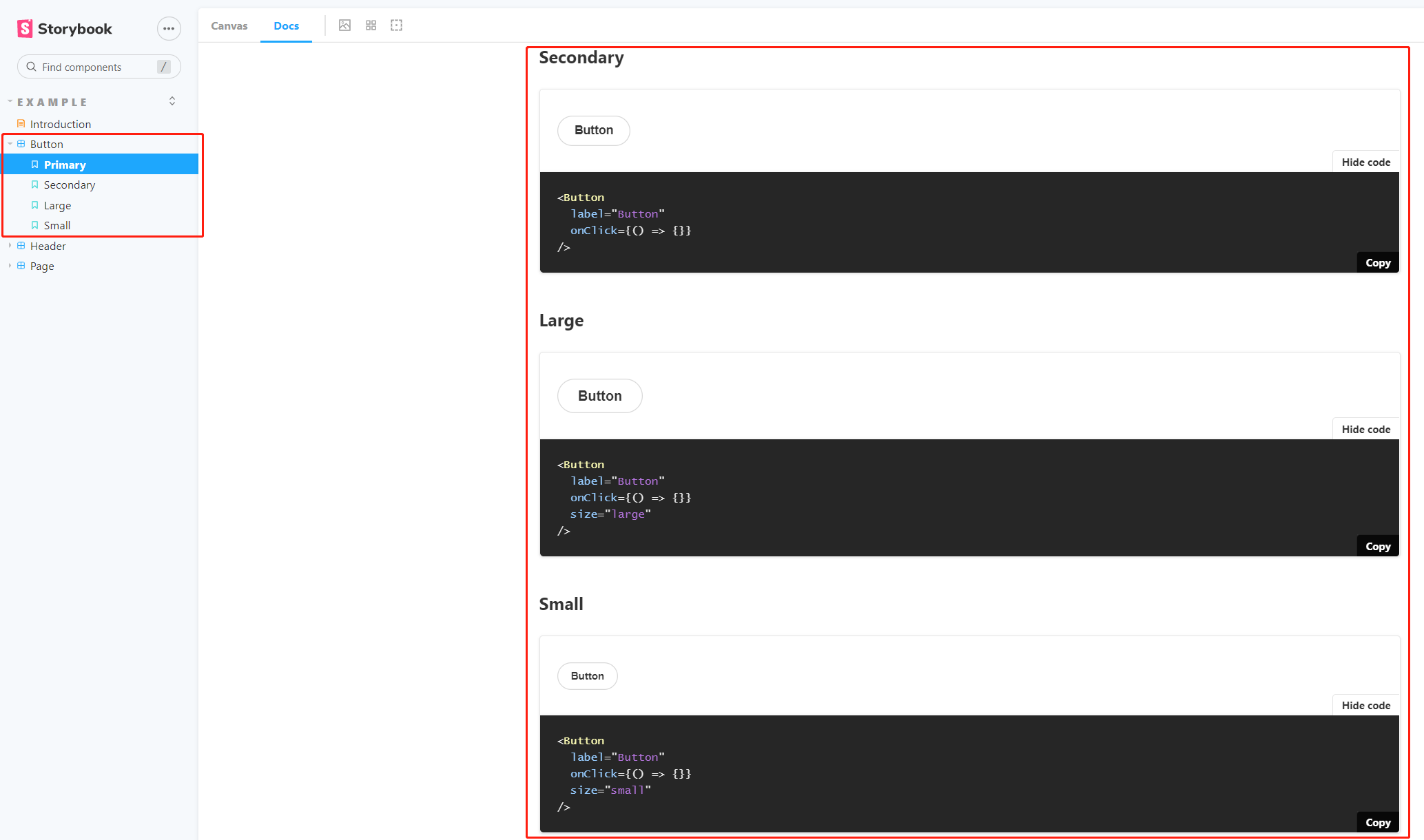Expand the Page component tree node
Image resolution: width=1424 pixels, height=840 pixels.
point(10,266)
